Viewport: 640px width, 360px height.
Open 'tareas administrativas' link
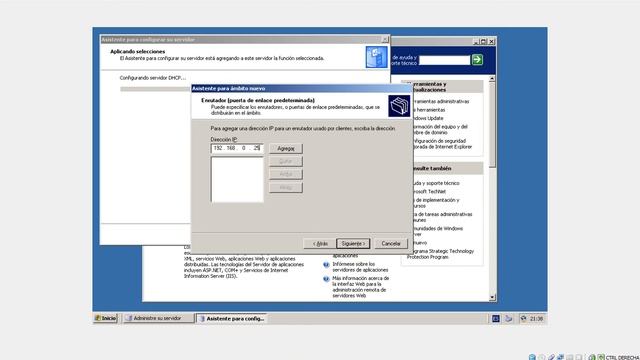(x=442, y=217)
